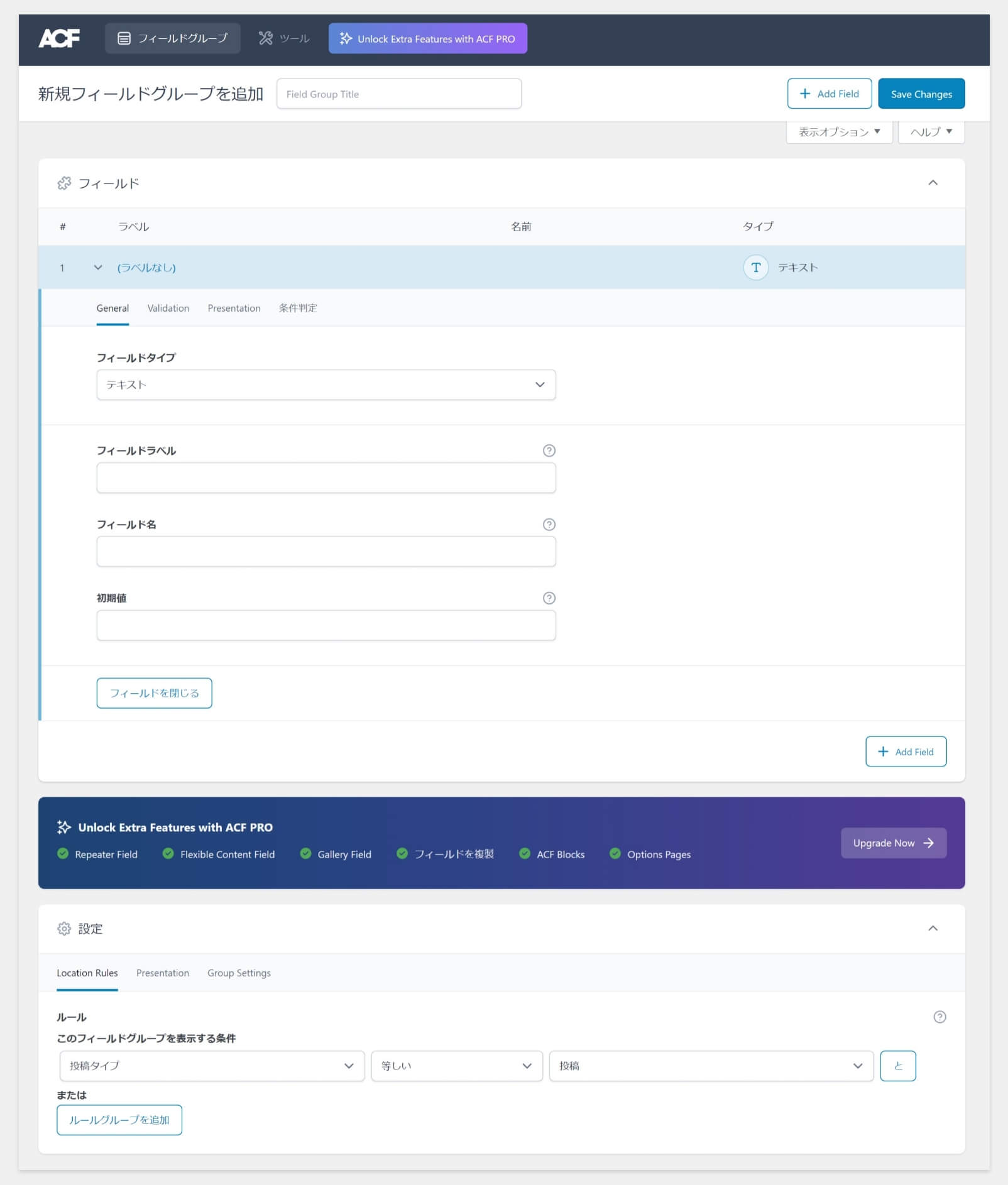Click the green check beside Gallery Field

(305, 853)
